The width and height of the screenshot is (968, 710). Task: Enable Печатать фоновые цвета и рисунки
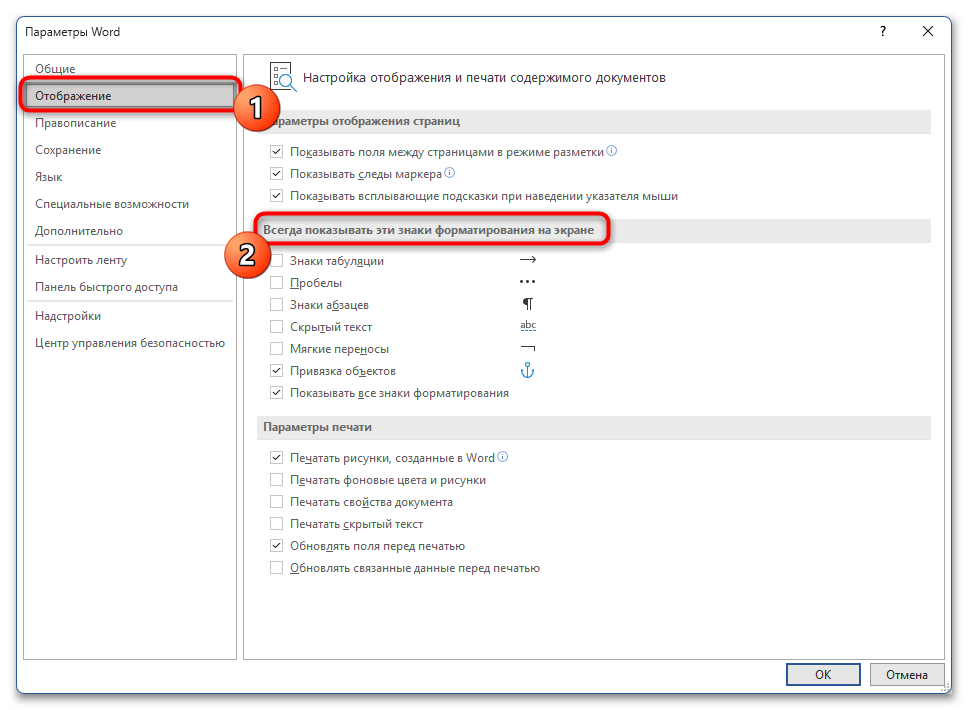(x=277, y=480)
